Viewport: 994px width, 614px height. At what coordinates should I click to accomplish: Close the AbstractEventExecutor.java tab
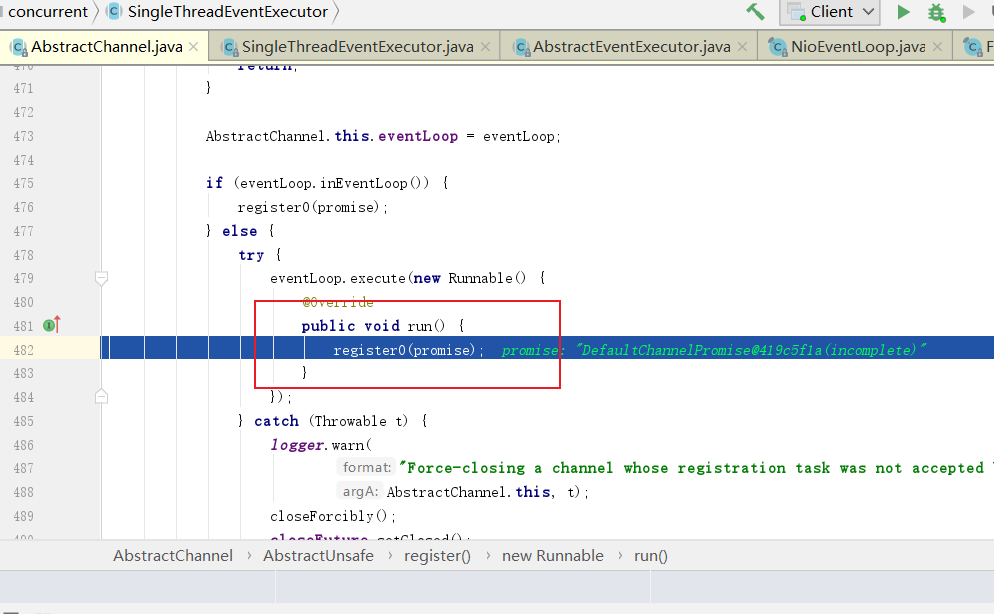click(744, 47)
